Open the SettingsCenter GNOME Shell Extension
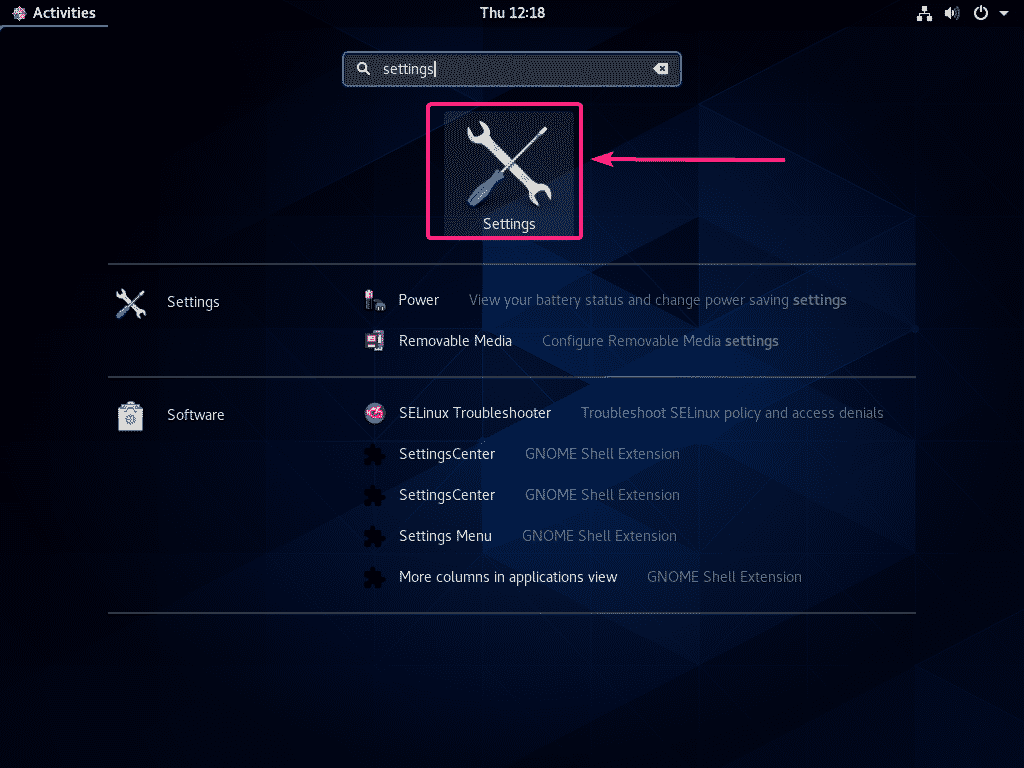The image size is (1024, 768). coord(446,453)
